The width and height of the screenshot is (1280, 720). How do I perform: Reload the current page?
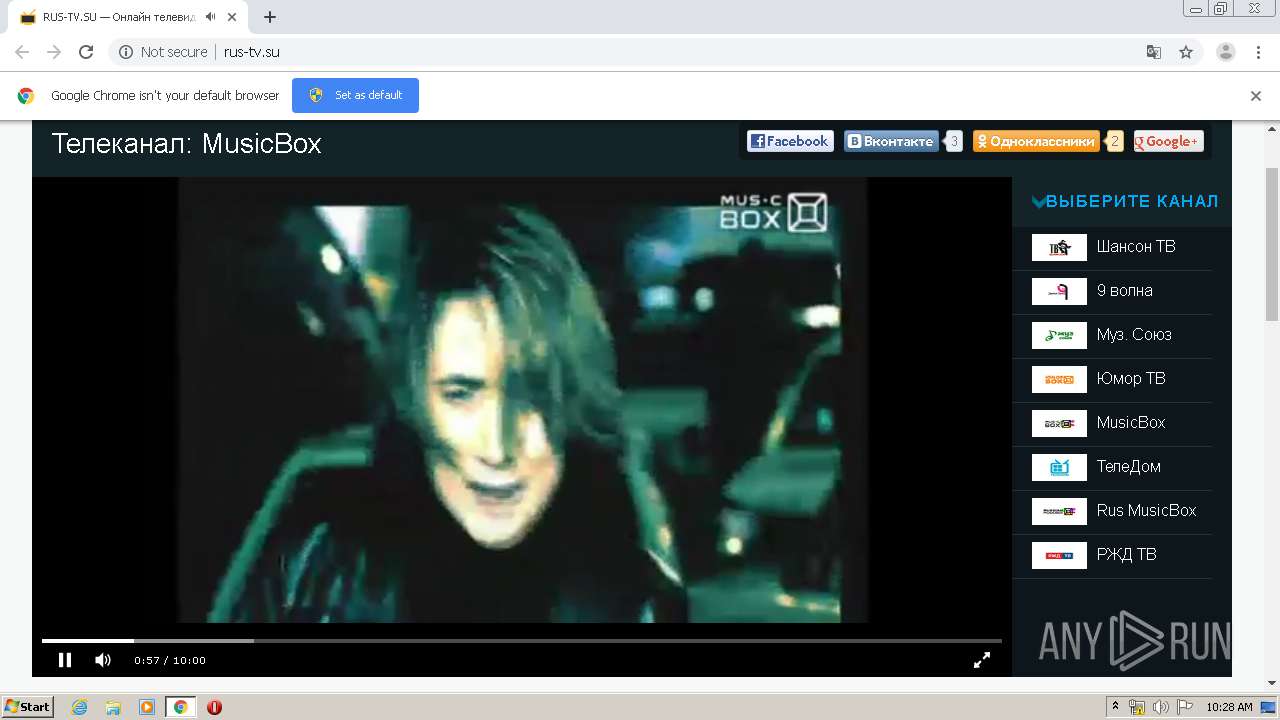[x=86, y=52]
